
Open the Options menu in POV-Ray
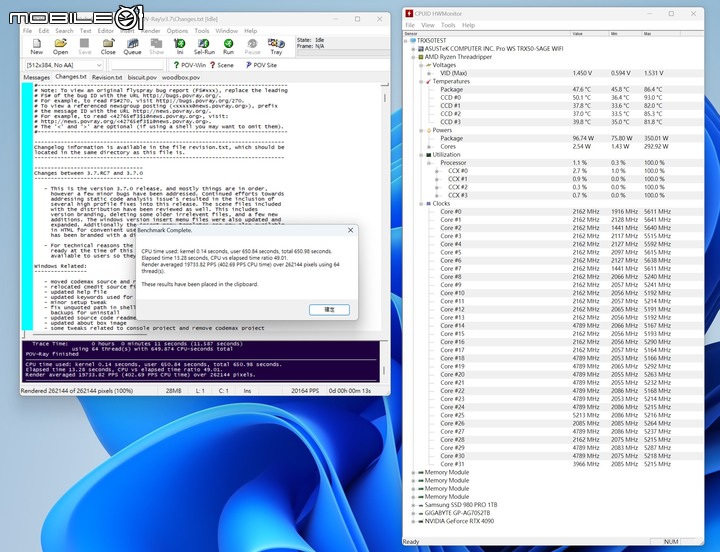[177, 31]
